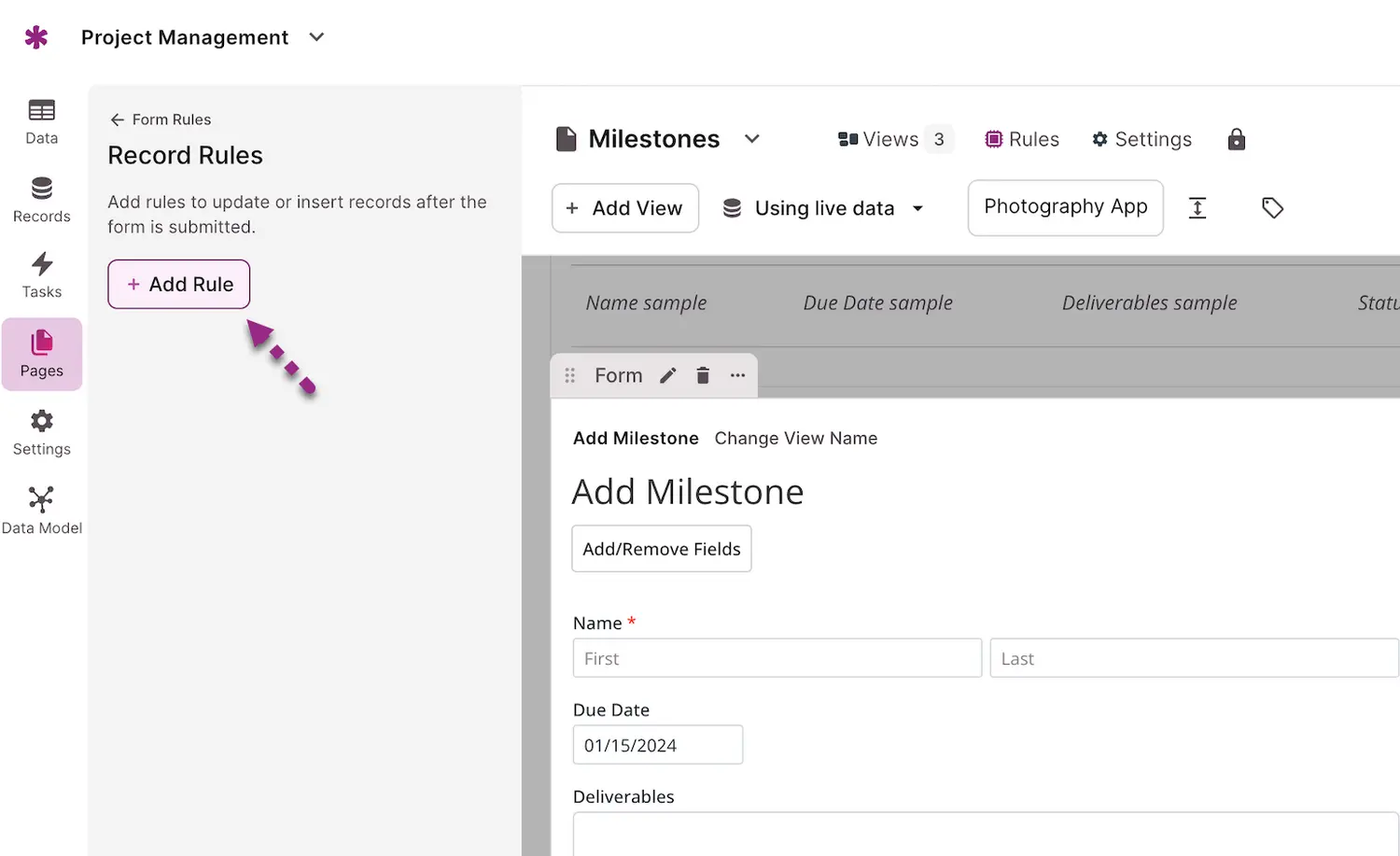Open the Rules tab
This screenshot has height=856, width=1400.
(x=1022, y=139)
